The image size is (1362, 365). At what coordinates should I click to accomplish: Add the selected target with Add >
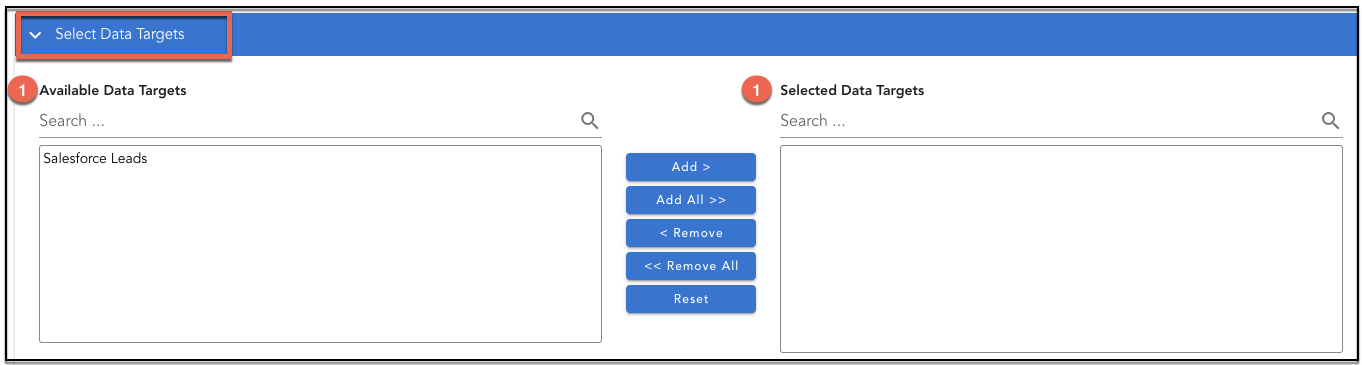point(691,167)
